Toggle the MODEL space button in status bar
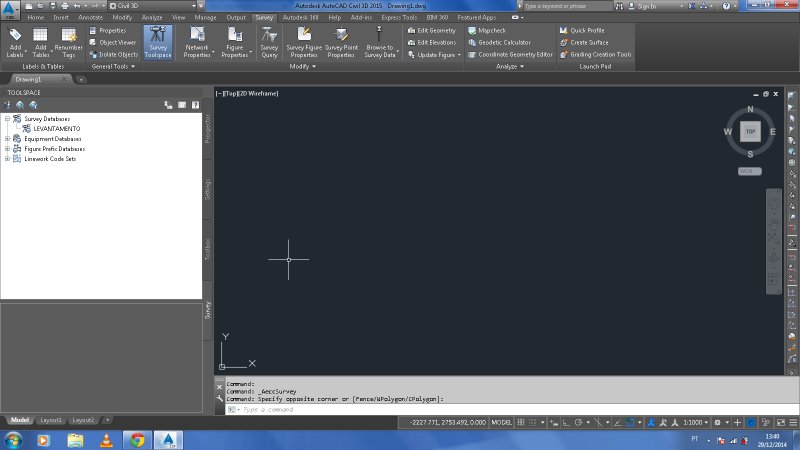This screenshot has height=450, width=800. coord(502,423)
